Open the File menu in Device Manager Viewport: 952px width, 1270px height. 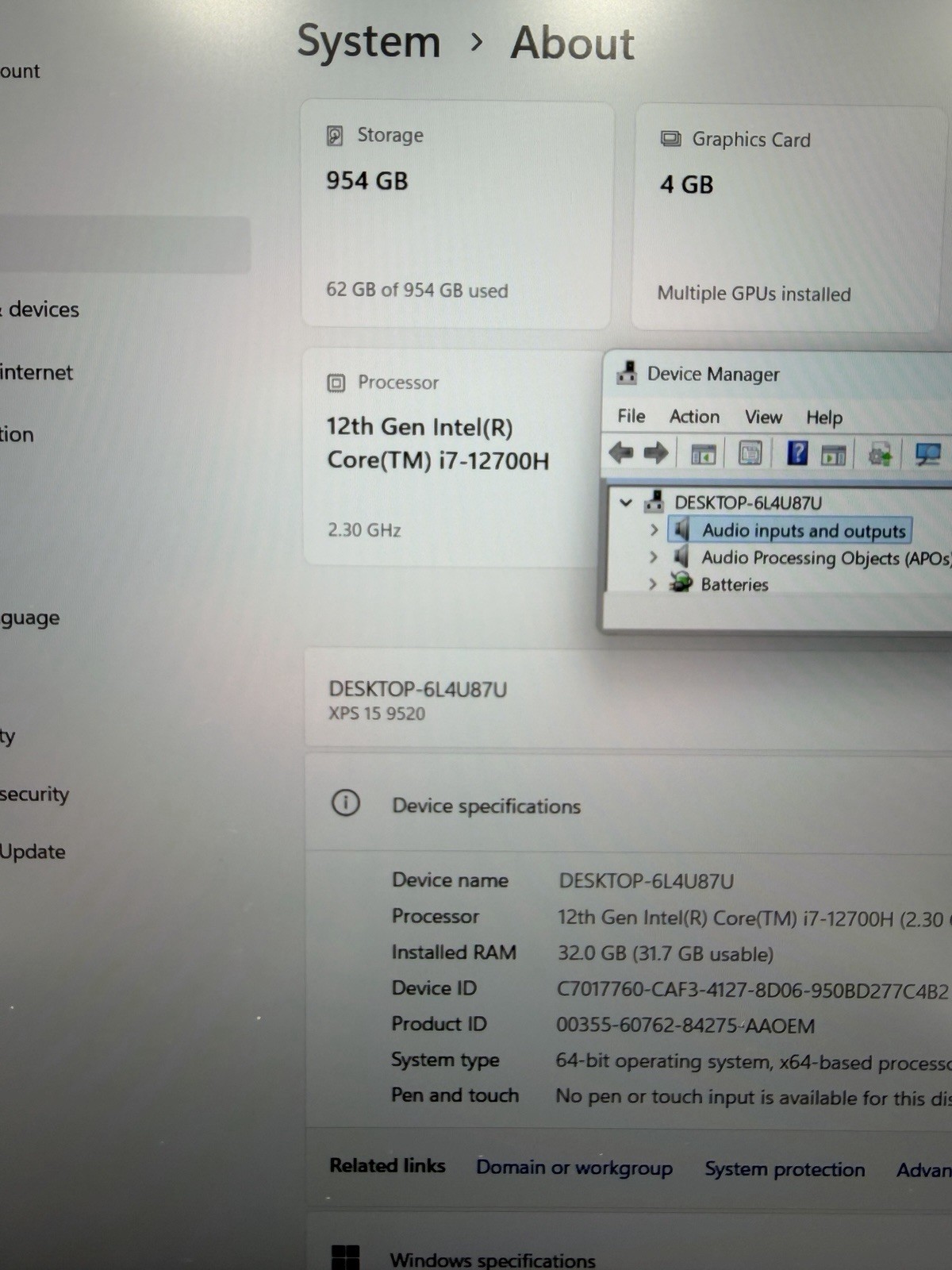(631, 416)
